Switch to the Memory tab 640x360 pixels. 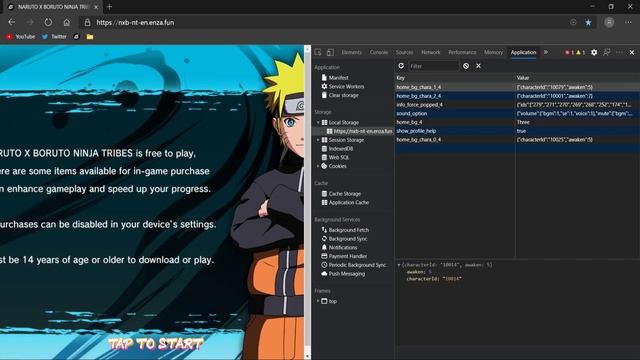click(x=493, y=52)
